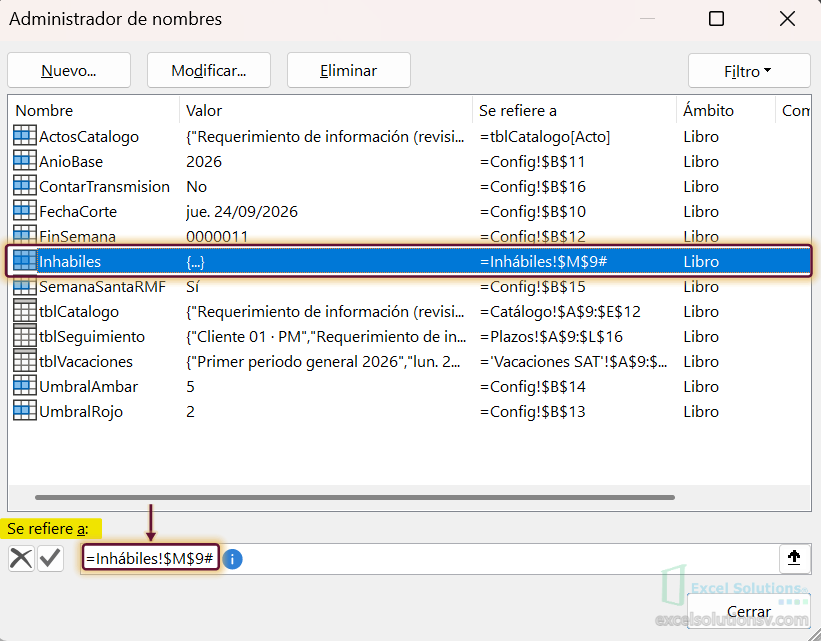Click the '=Inhábiles!$M$9#' cell in list
This screenshot has height=641, width=821.
543,261
